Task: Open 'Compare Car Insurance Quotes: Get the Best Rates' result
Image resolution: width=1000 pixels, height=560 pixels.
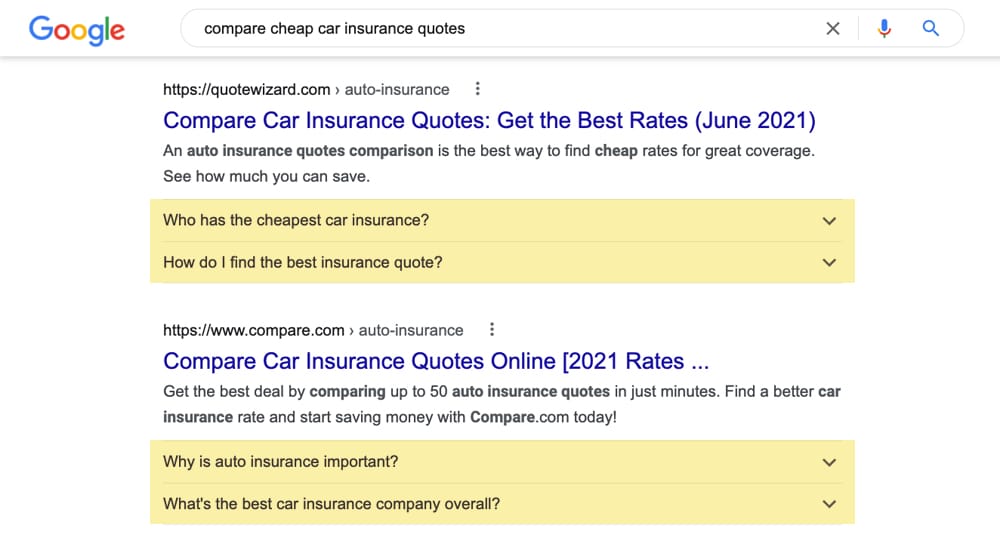Action: [x=489, y=120]
